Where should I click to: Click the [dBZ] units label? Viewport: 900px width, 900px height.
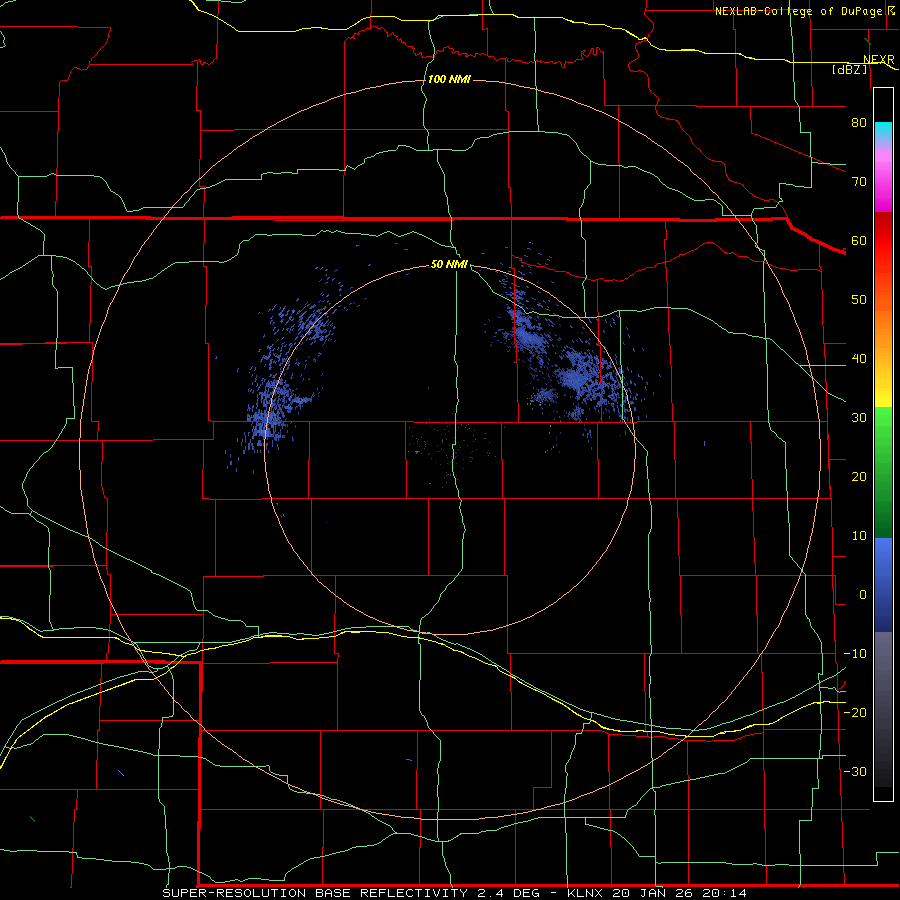(x=849, y=69)
